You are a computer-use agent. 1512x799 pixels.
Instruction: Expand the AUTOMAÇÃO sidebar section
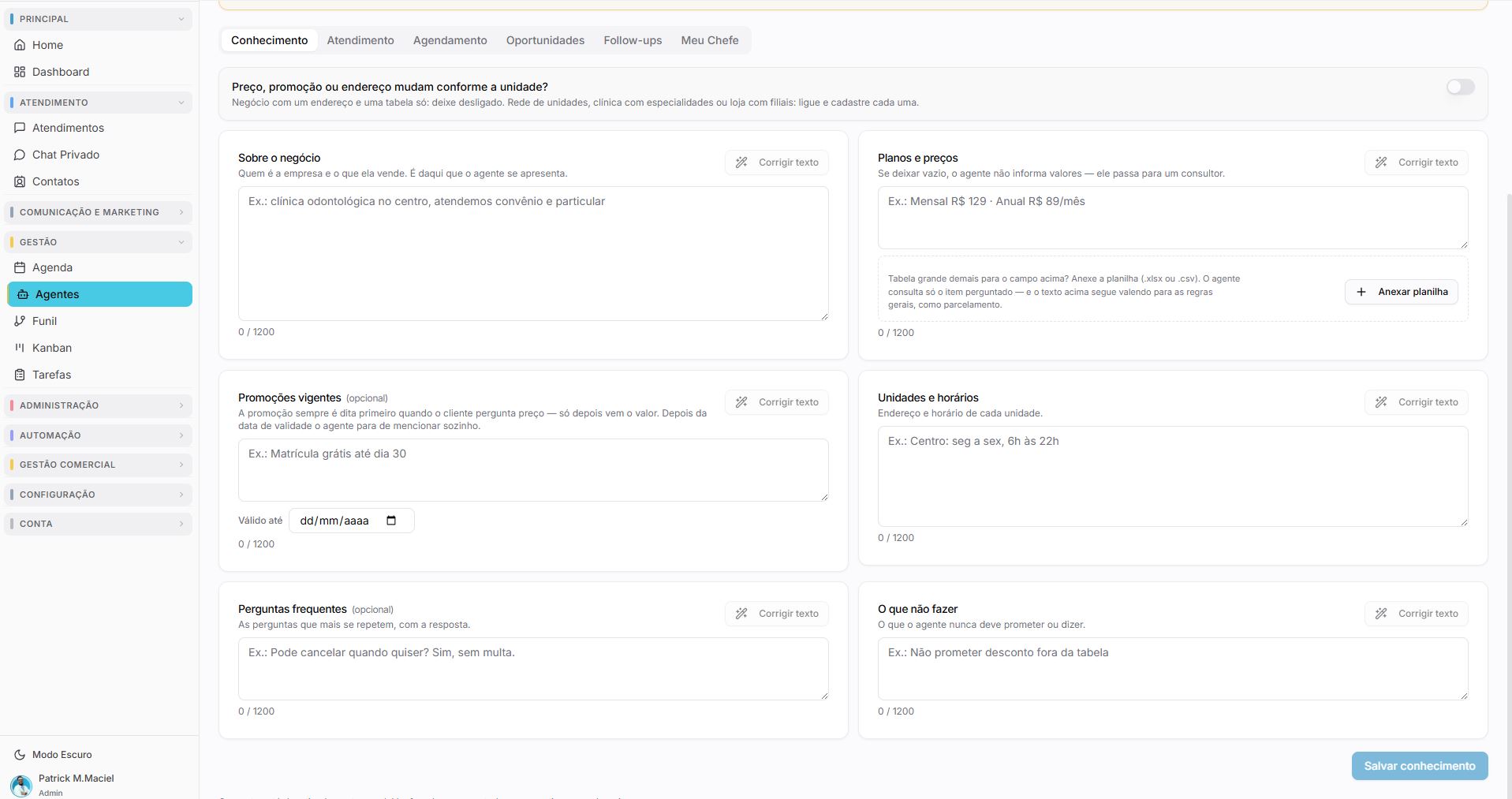click(x=99, y=435)
